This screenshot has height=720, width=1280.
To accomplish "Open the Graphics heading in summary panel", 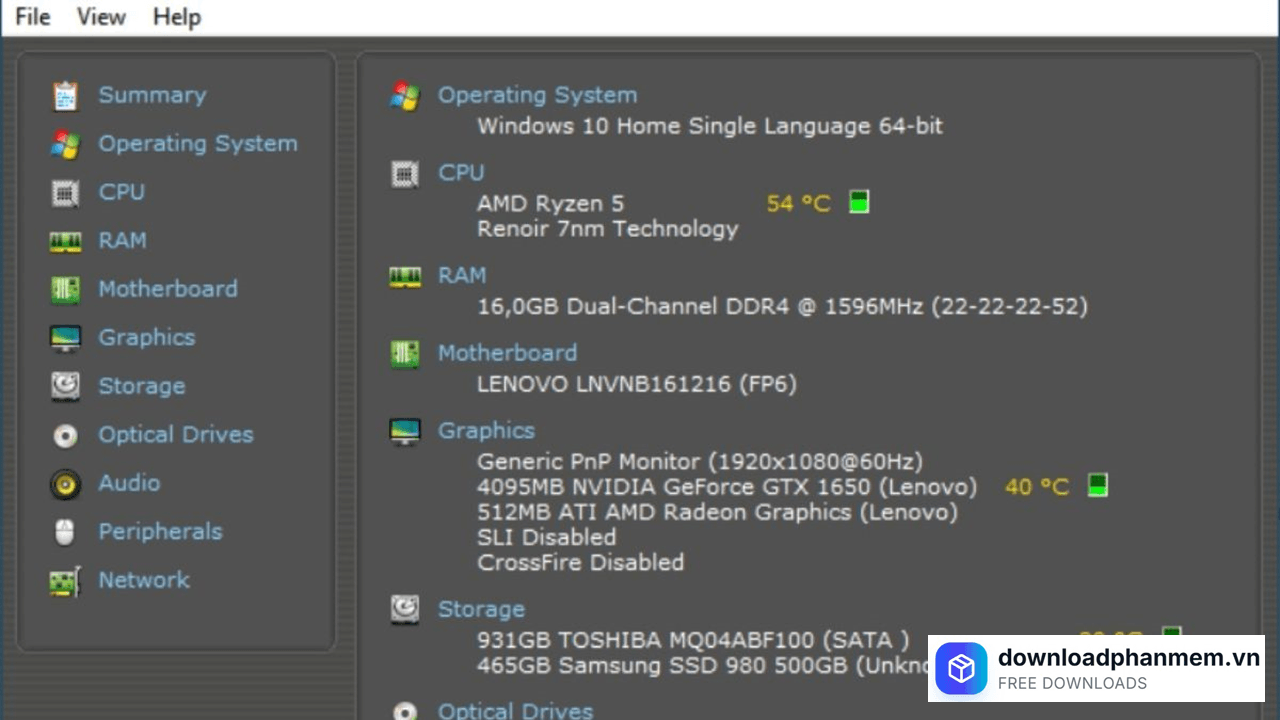I will point(486,431).
